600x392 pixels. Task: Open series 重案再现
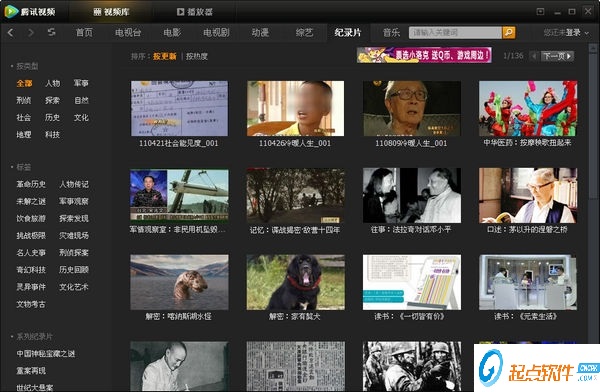tap(31, 371)
